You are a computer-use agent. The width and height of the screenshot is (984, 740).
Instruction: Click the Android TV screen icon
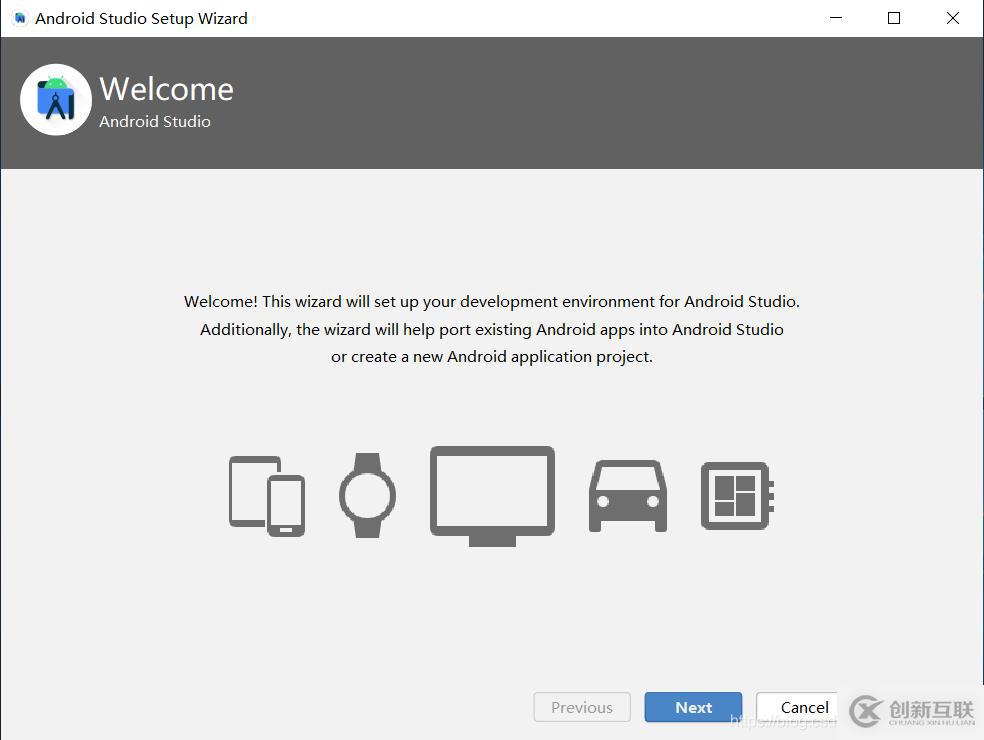[x=493, y=496]
